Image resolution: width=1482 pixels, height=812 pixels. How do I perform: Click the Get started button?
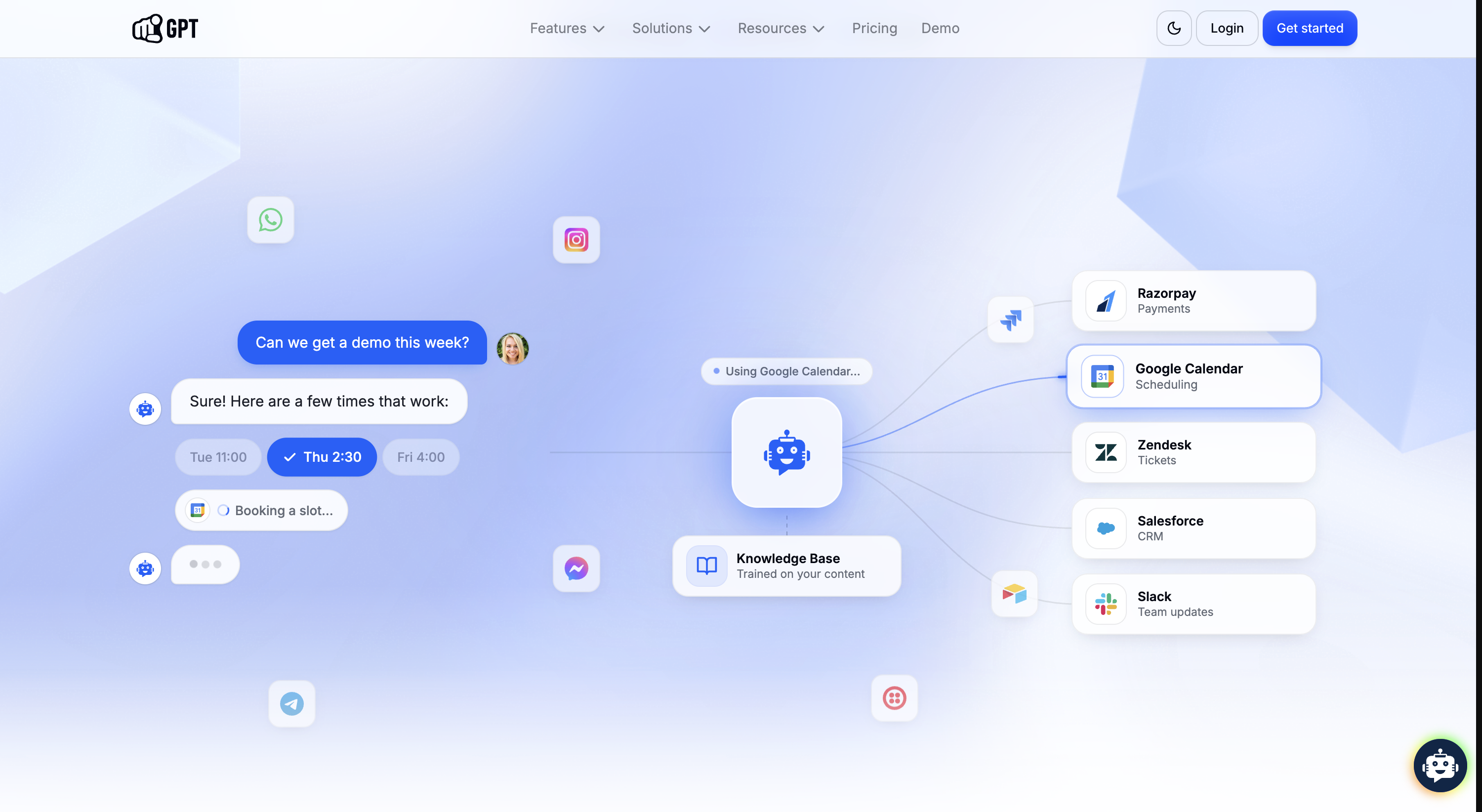point(1310,28)
